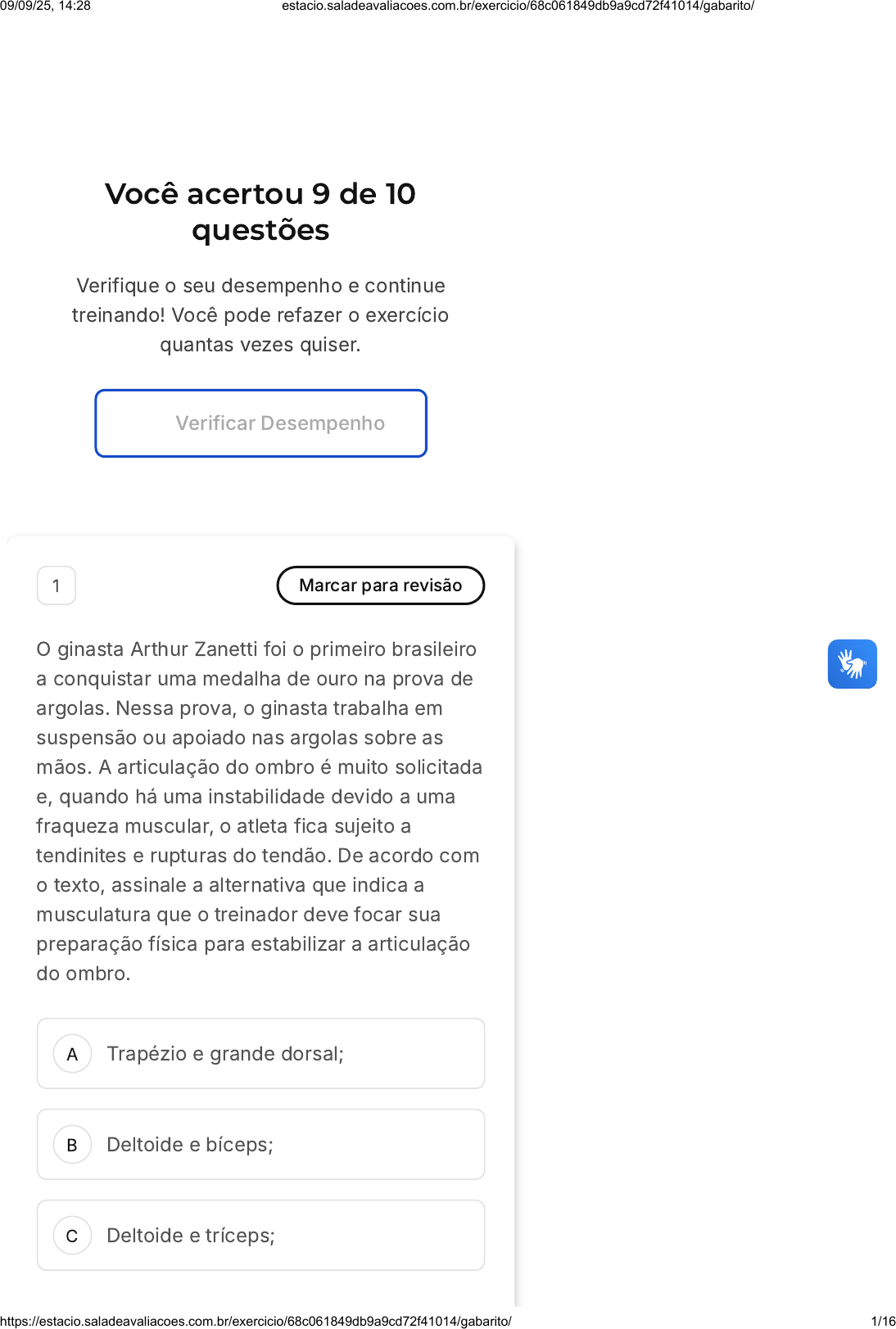Open the https footer link at page bottom

[x=256, y=1321]
